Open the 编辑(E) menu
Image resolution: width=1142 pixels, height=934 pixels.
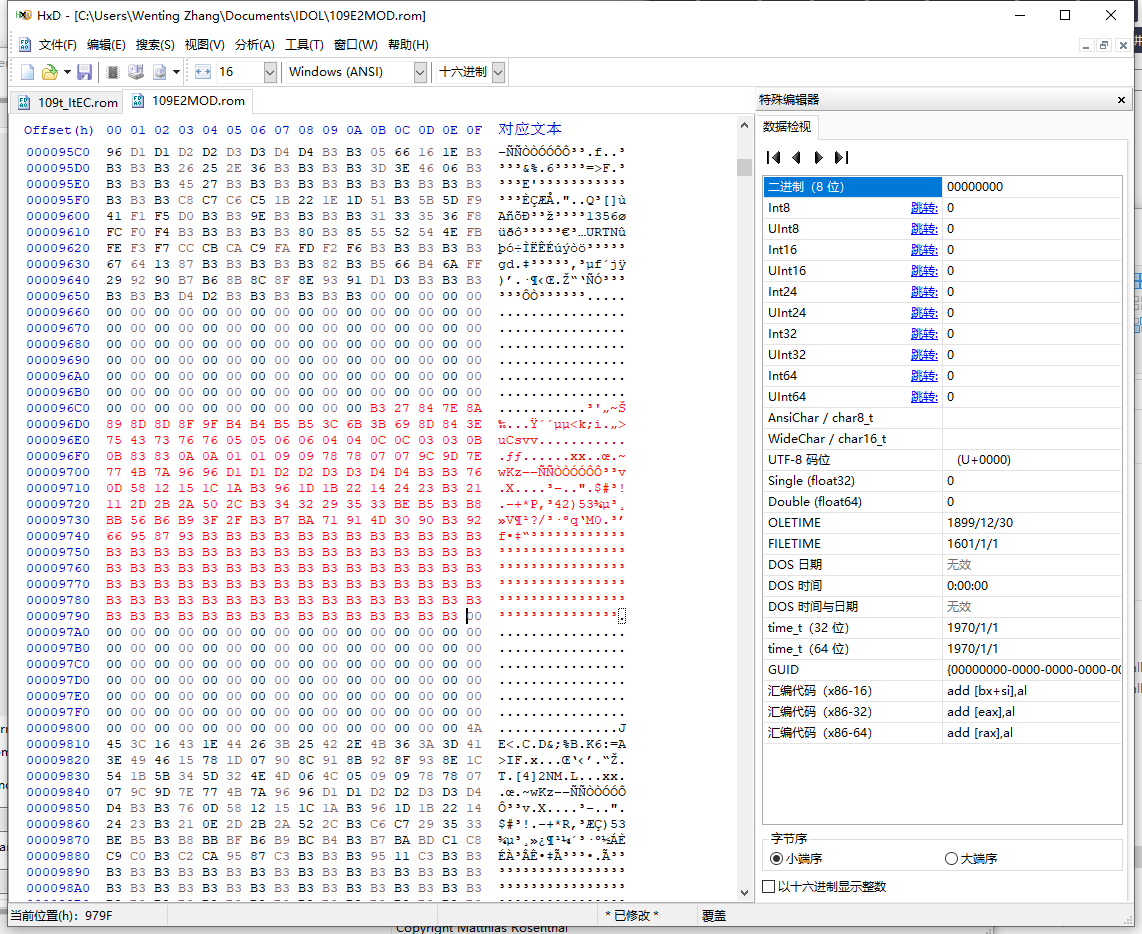[106, 44]
